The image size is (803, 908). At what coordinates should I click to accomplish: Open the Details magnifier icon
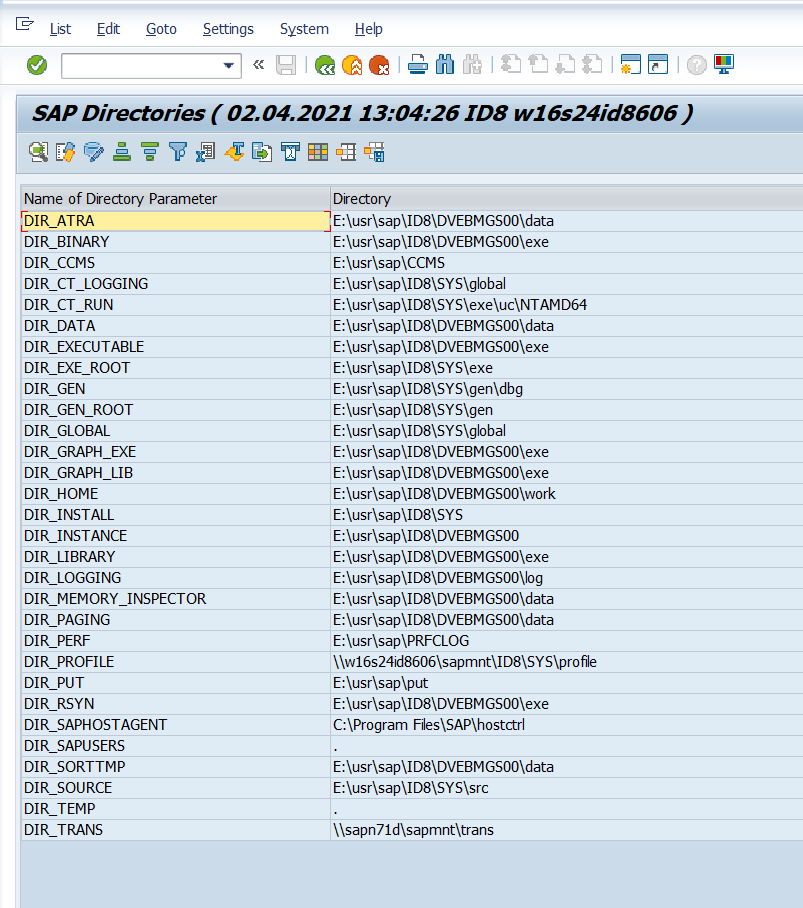click(x=38, y=152)
